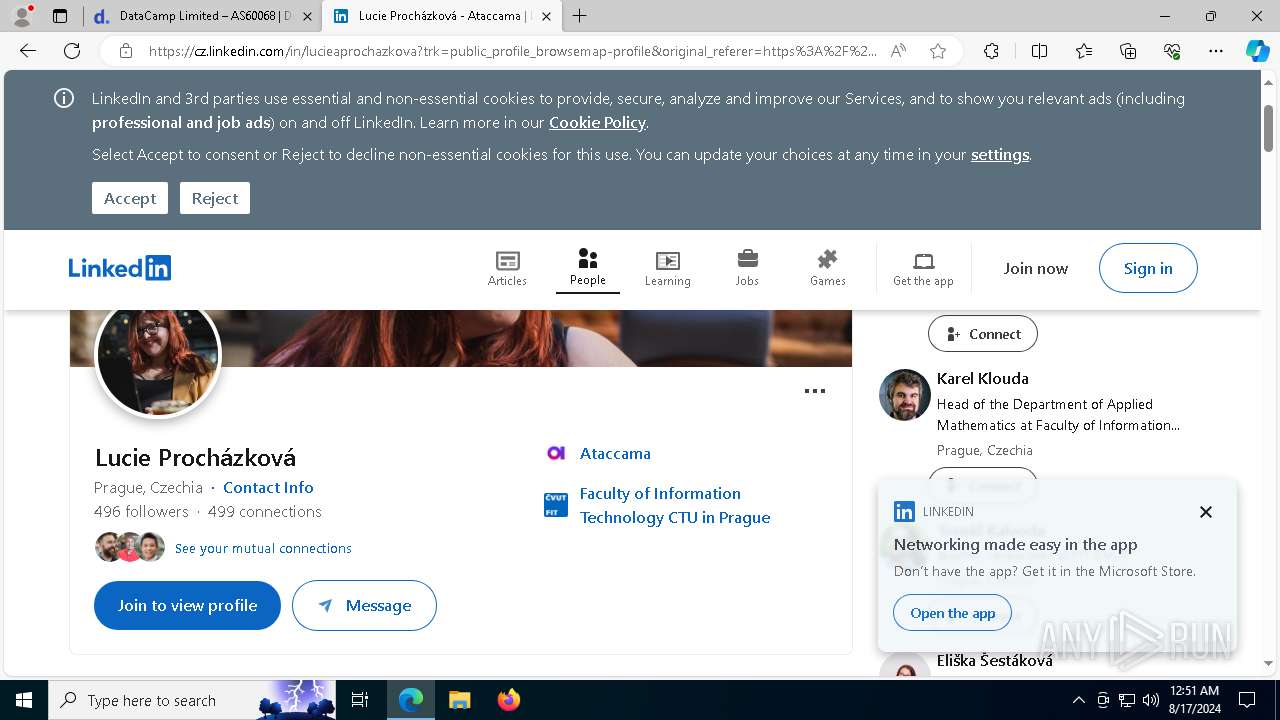Screen dimensions: 1280x720
Task: Accept the cookie consent
Action: 130,198
